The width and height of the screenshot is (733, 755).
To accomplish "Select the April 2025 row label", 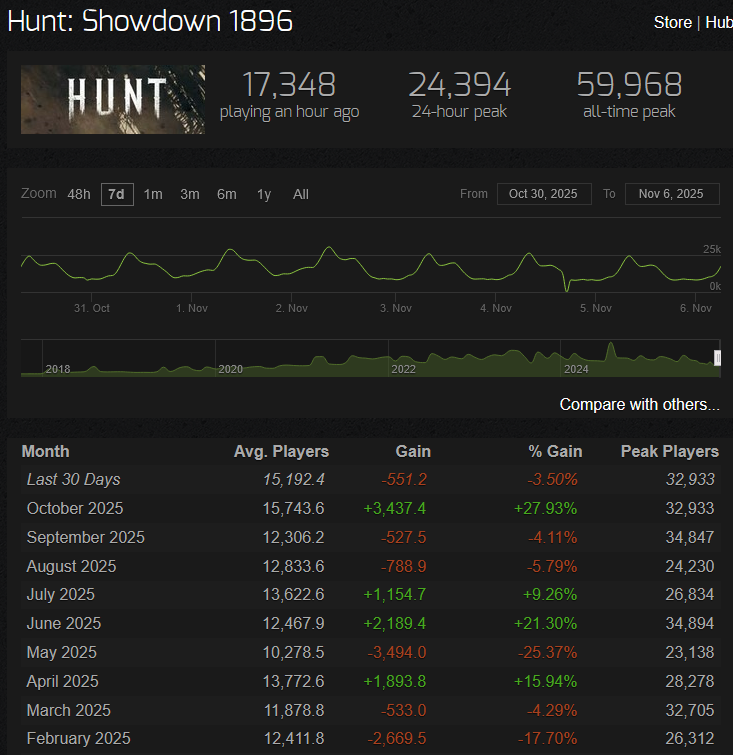I will click(x=63, y=681).
